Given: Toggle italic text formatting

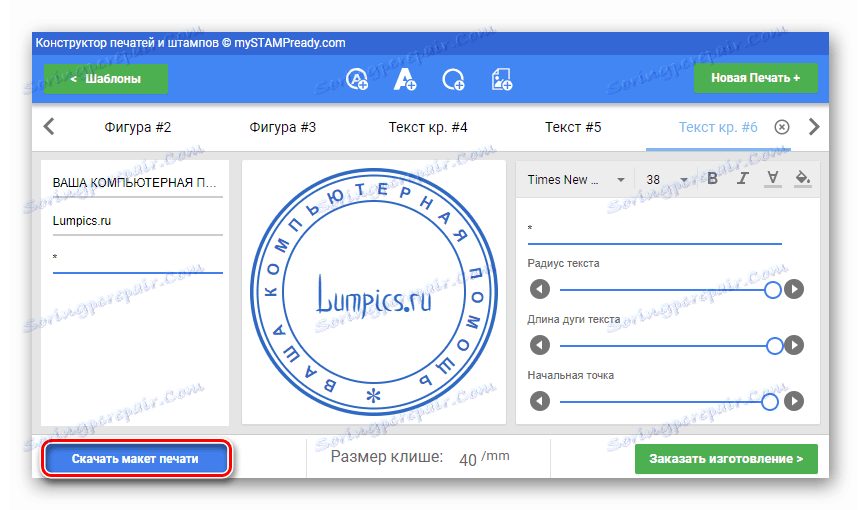Looking at the screenshot, I should pos(742,178).
